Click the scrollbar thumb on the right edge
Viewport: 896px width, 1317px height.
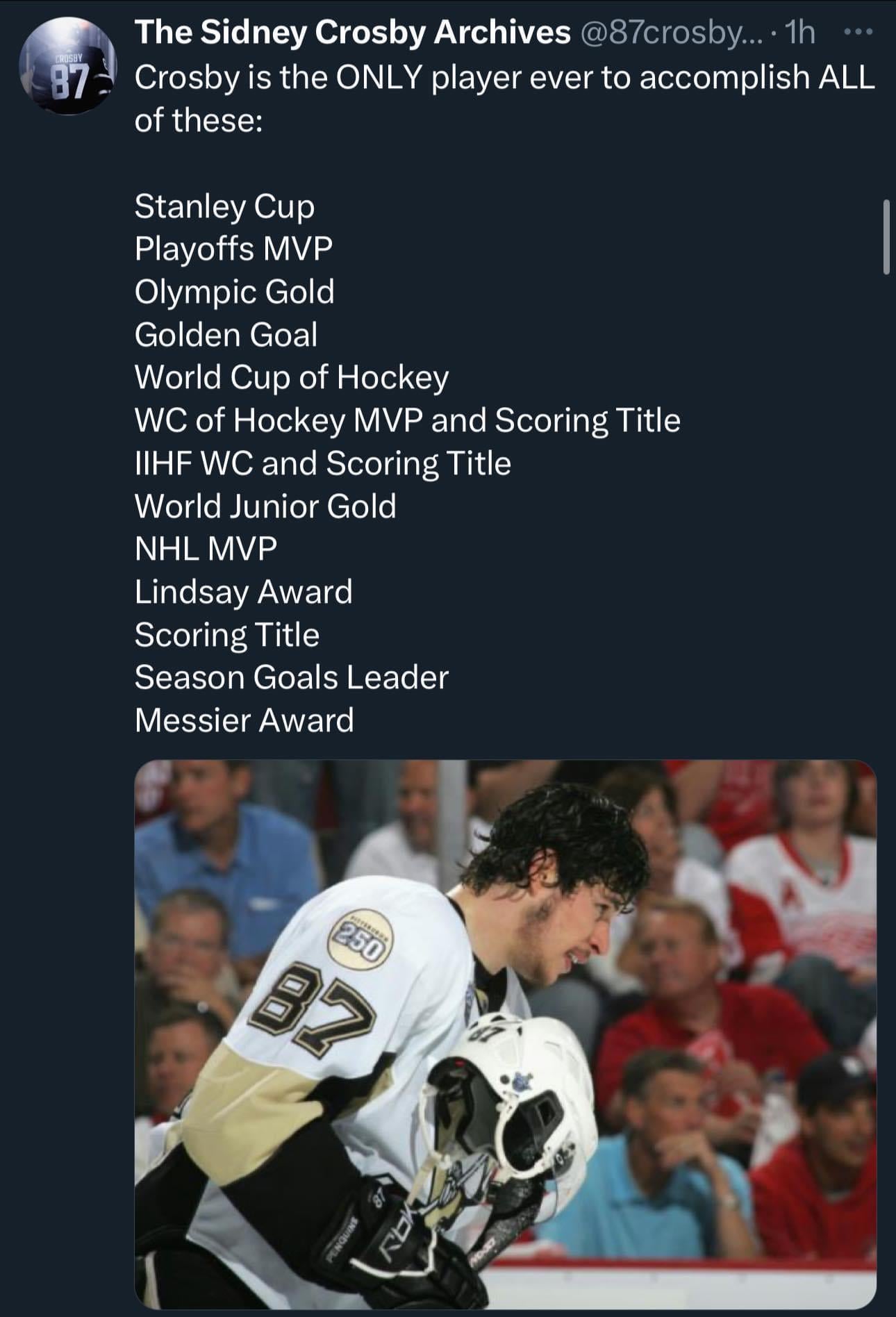click(x=886, y=237)
